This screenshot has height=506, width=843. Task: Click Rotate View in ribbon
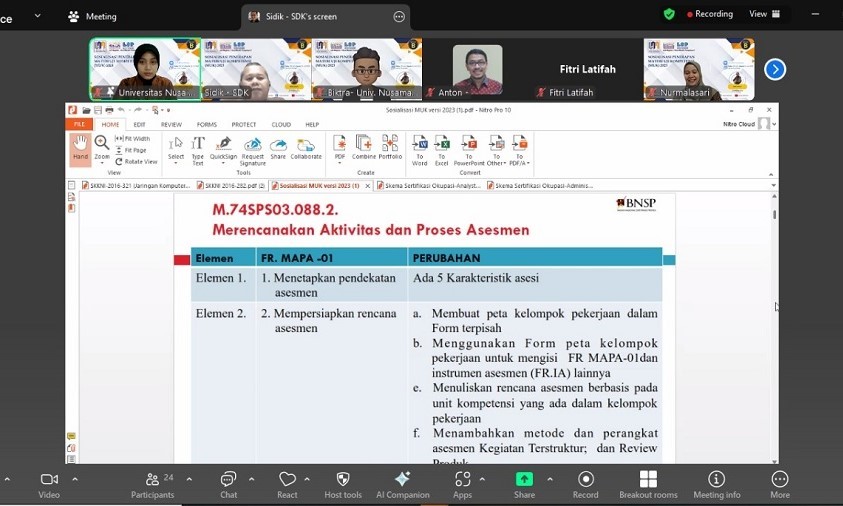click(x=136, y=161)
